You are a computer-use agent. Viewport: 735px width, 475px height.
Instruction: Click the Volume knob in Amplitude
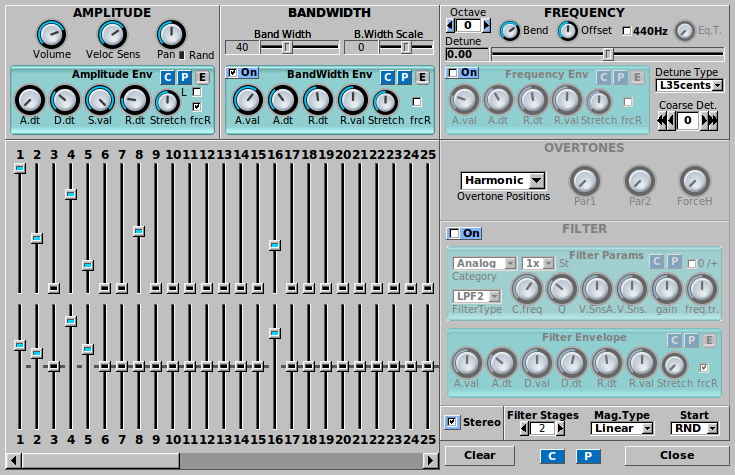click(x=52, y=33)
